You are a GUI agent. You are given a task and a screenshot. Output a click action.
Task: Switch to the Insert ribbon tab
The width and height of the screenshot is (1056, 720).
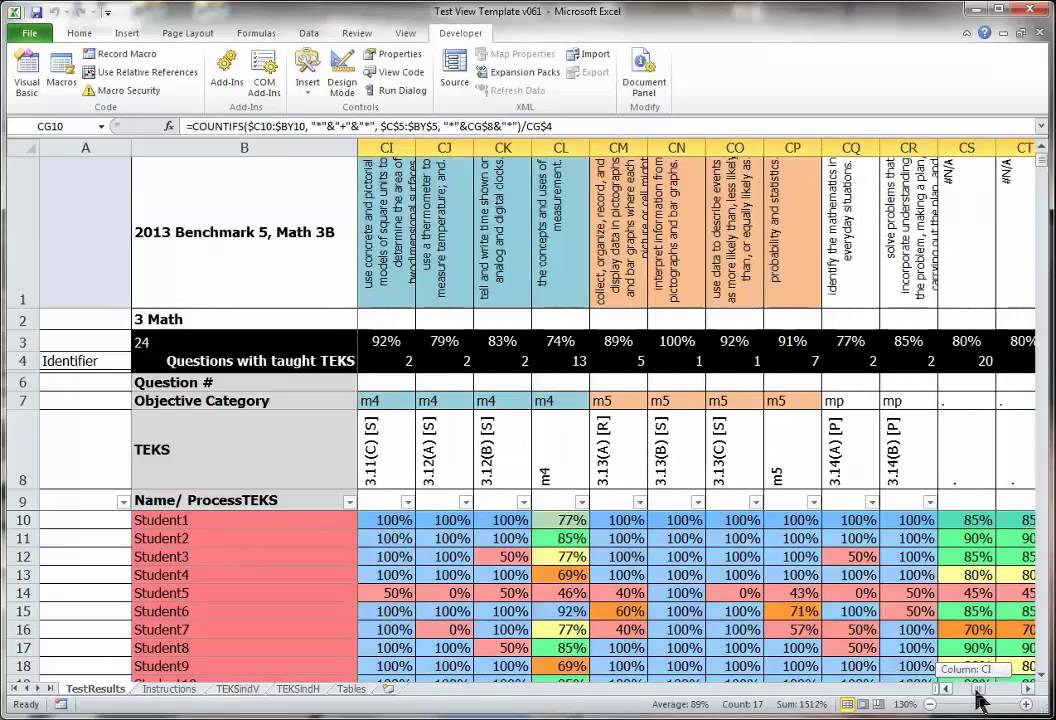pyautogui.click(x=127, y=33)
